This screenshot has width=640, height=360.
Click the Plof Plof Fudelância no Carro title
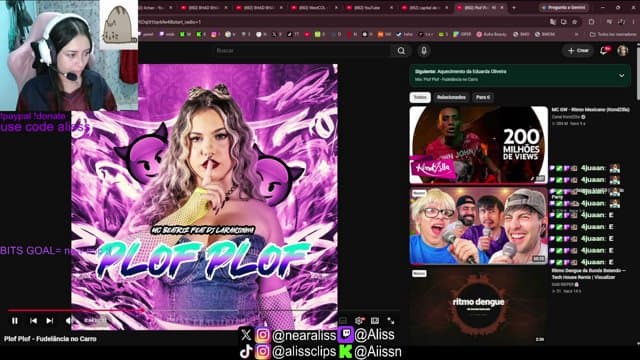50,339
